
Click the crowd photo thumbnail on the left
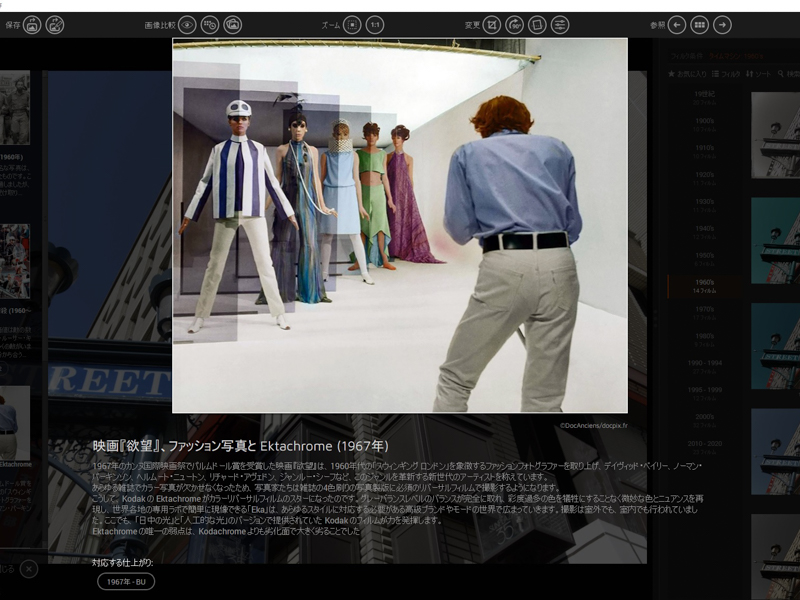[x=15, y=261]
